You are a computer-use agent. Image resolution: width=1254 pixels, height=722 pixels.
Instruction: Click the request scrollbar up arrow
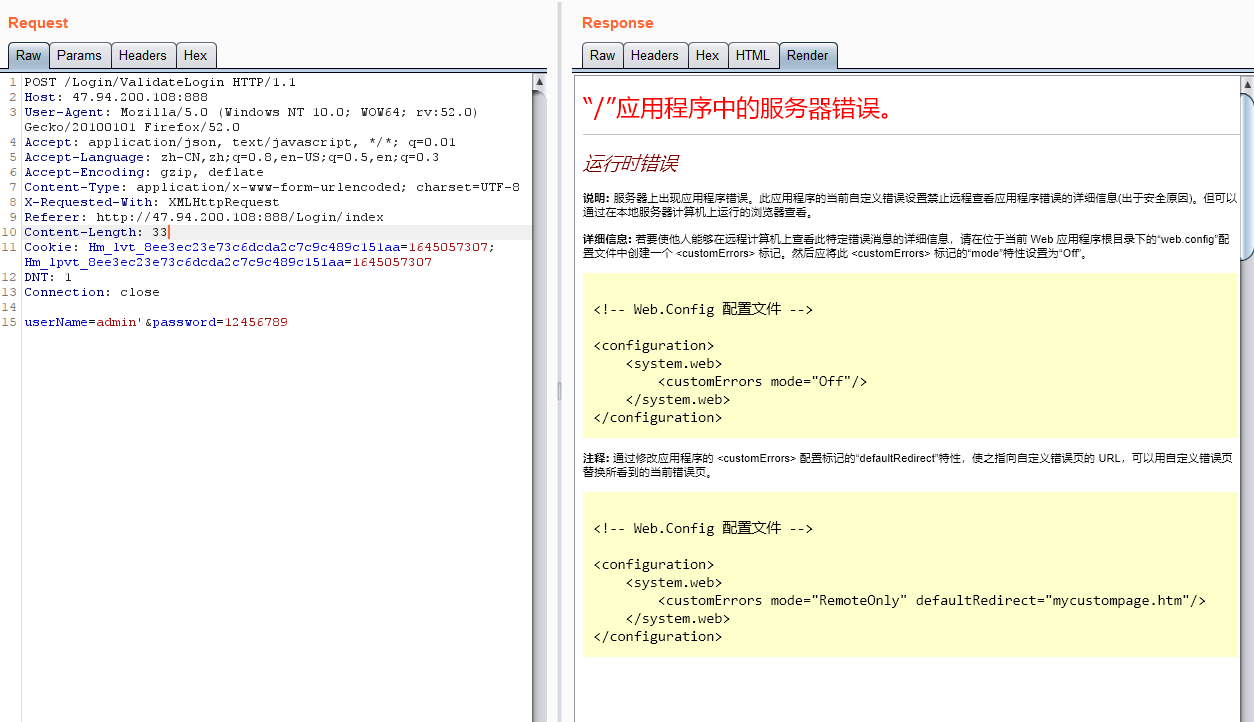coord(540,82)
